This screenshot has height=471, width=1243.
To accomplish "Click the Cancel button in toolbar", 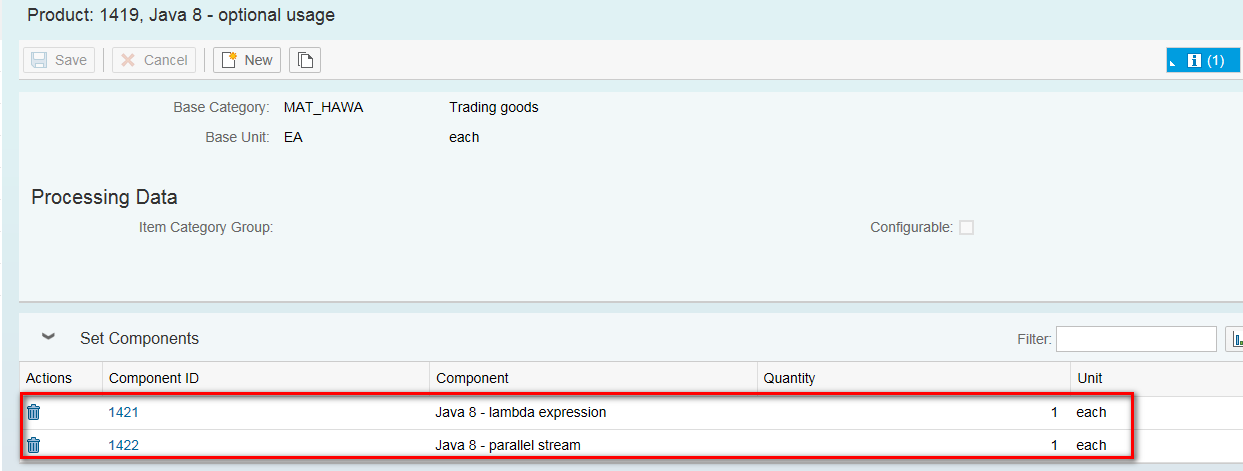I will coord(154,60).
